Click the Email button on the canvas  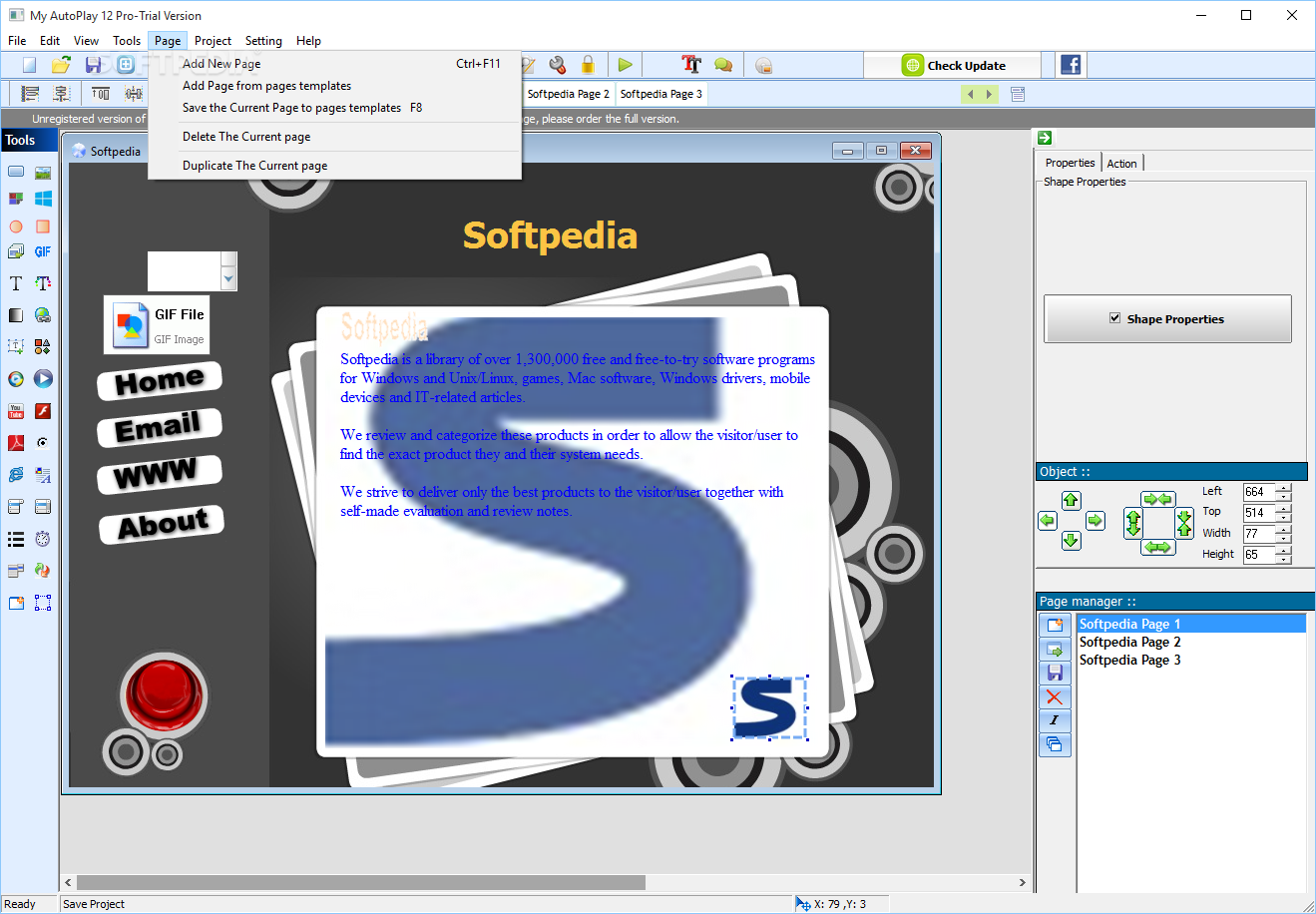tap(159, 427)
